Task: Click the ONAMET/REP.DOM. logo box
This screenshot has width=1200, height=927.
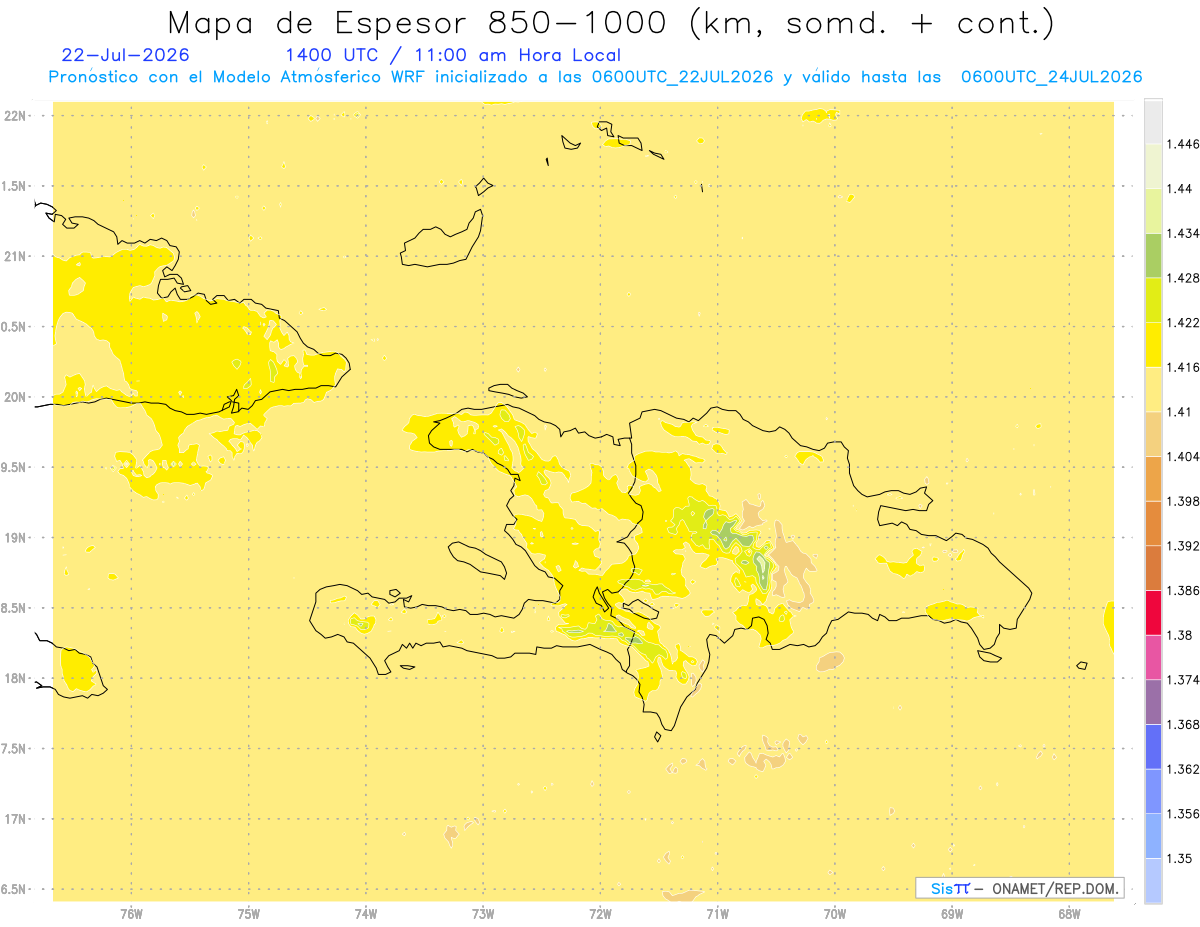Action: tap(1020, 888)
